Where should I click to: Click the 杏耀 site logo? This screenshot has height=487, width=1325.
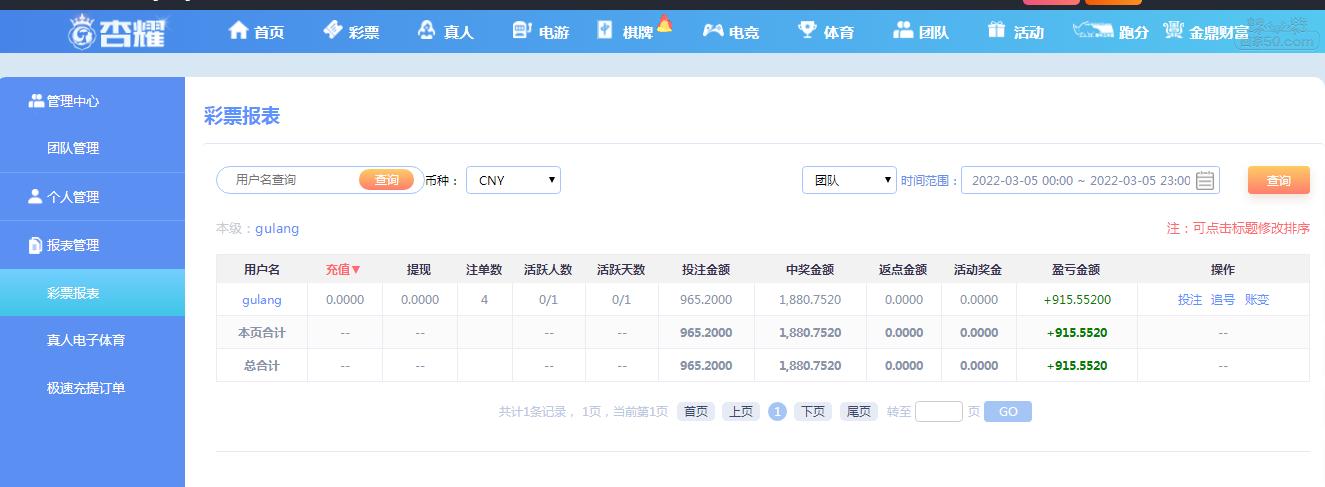point(117,31)
